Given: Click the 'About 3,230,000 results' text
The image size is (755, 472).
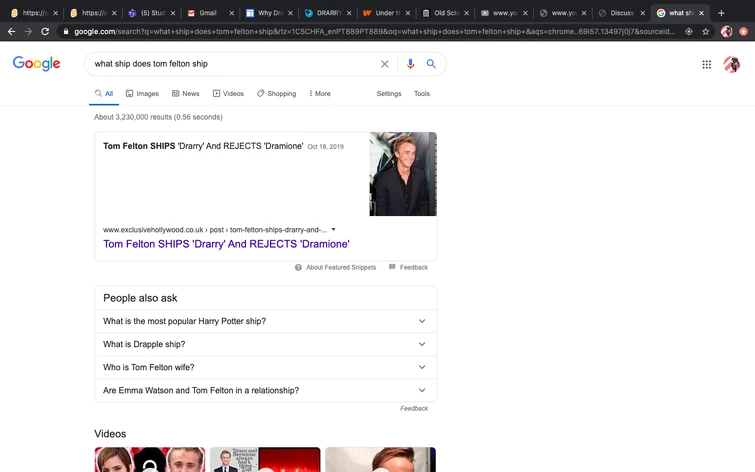Looking at the screenshot, I should [158, 117].
